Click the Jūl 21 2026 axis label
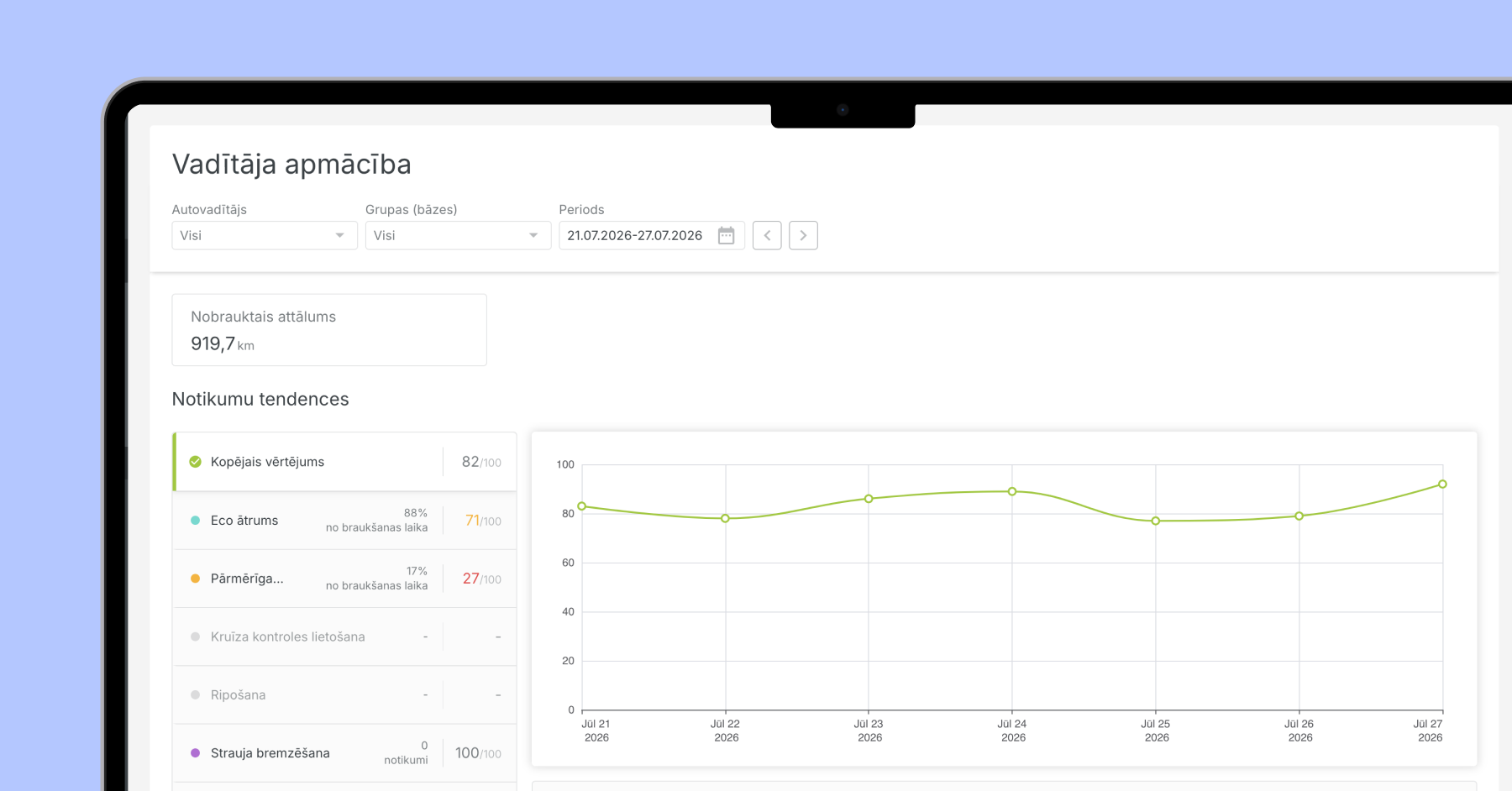This screenshot has width=1512, height=791. pyautogui.click(x=596, y=731)
